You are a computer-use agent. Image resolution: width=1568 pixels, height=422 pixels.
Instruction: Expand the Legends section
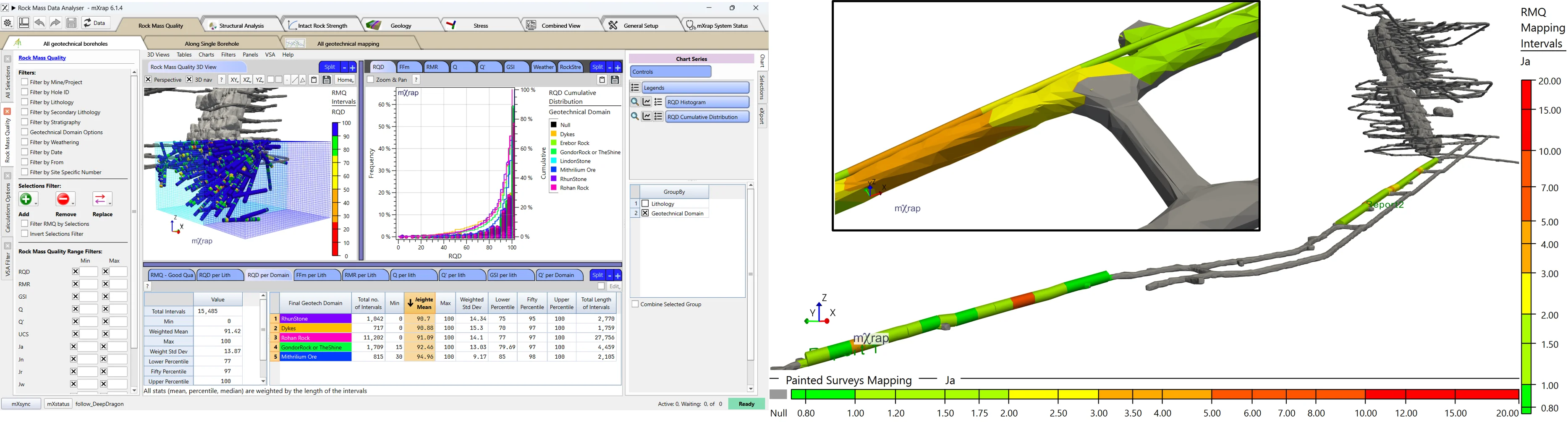pyautogui.click(x=696, y=88)
